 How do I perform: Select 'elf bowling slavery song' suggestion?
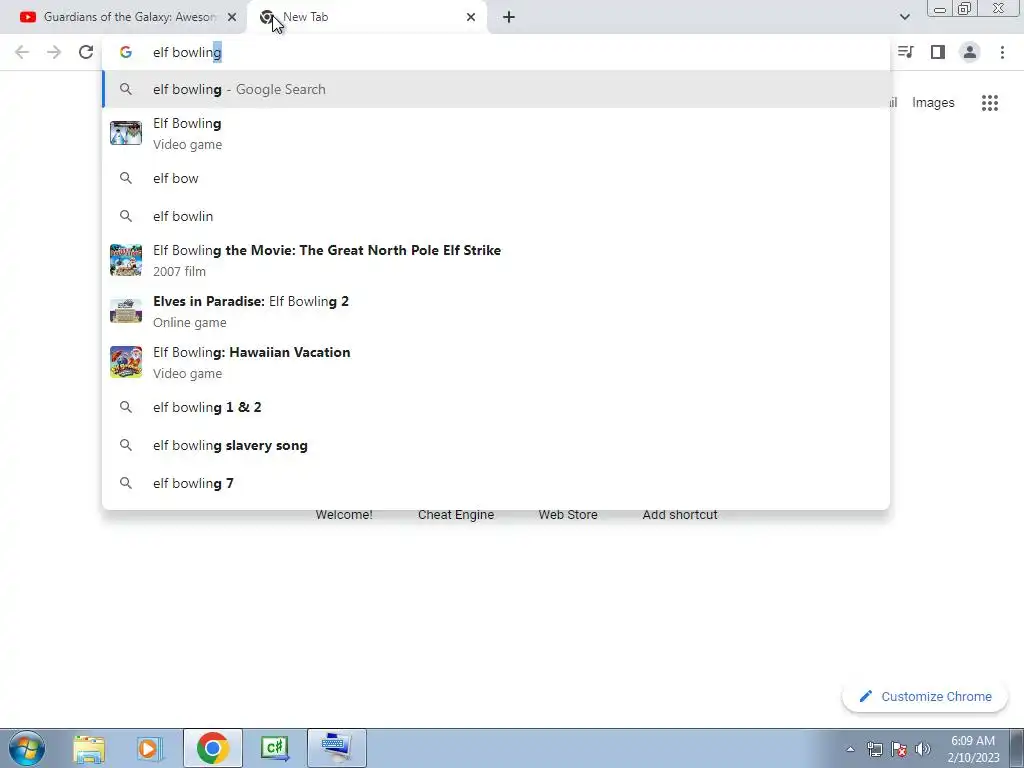[496, 445]
